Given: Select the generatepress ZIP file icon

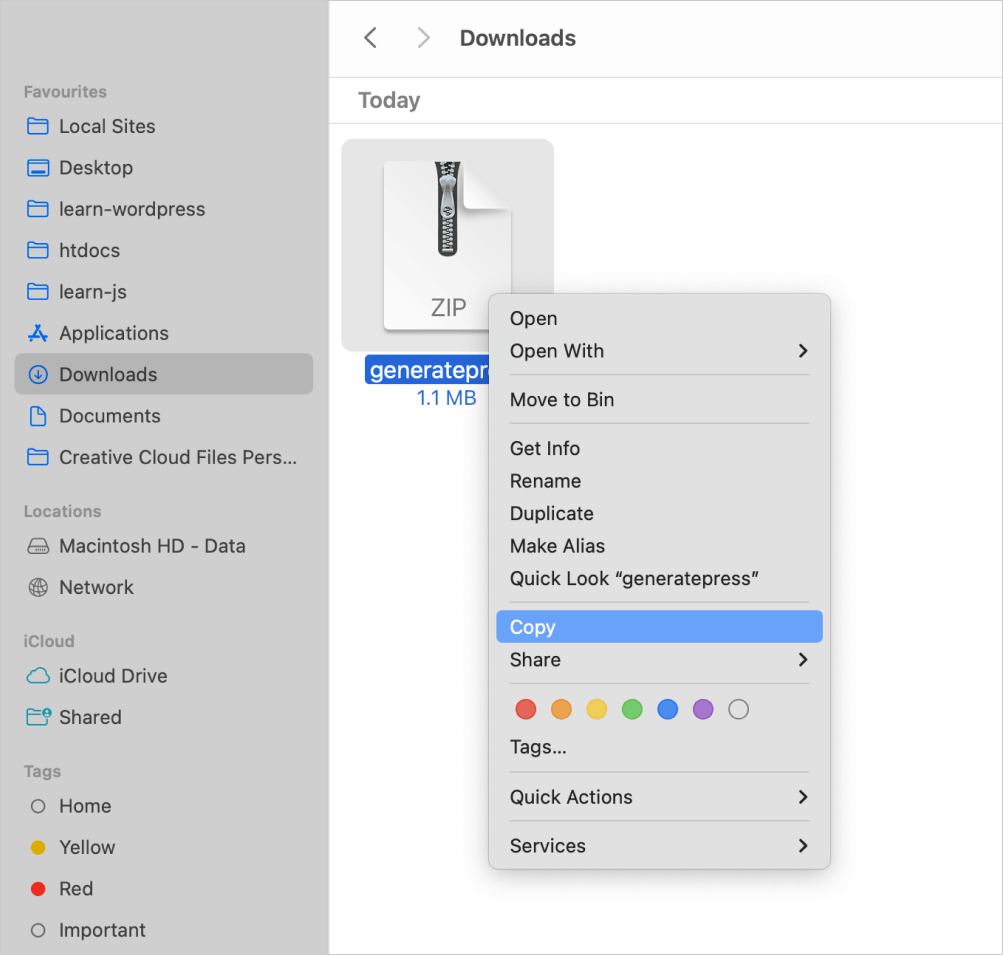Looking at the screenshot, I should click(447, 246).
